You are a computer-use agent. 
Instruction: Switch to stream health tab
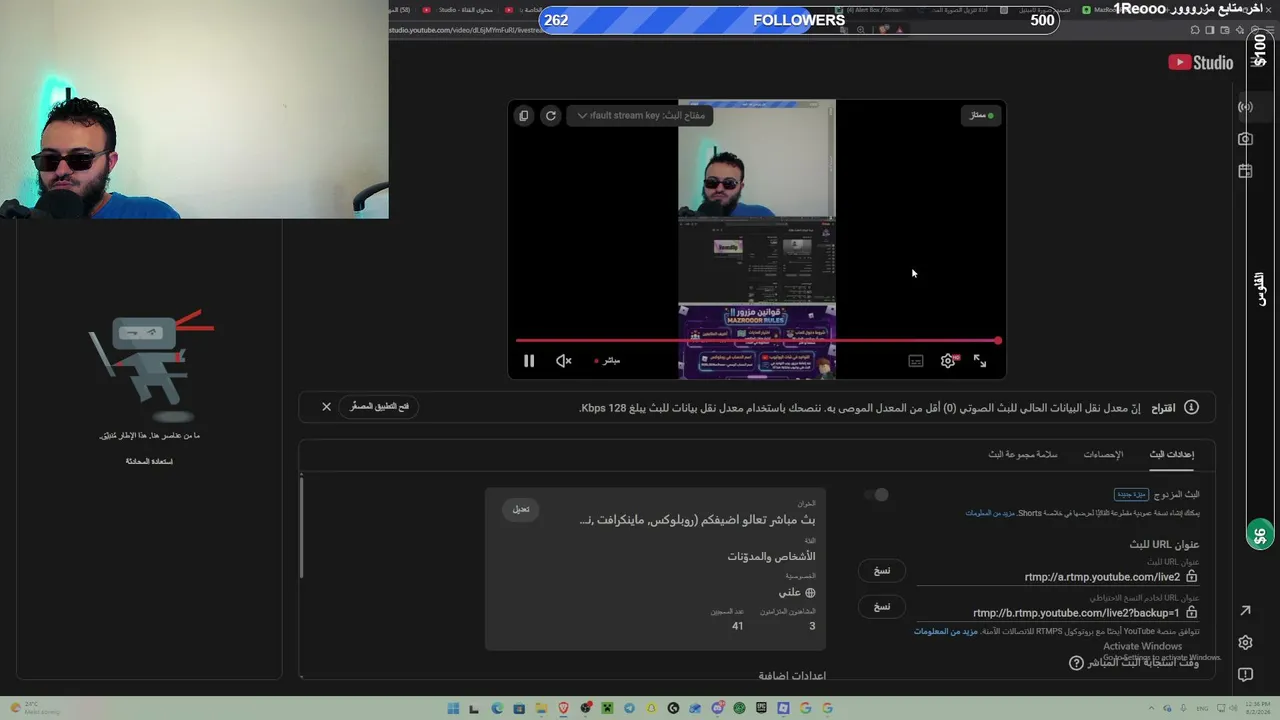click(1022, 454)
